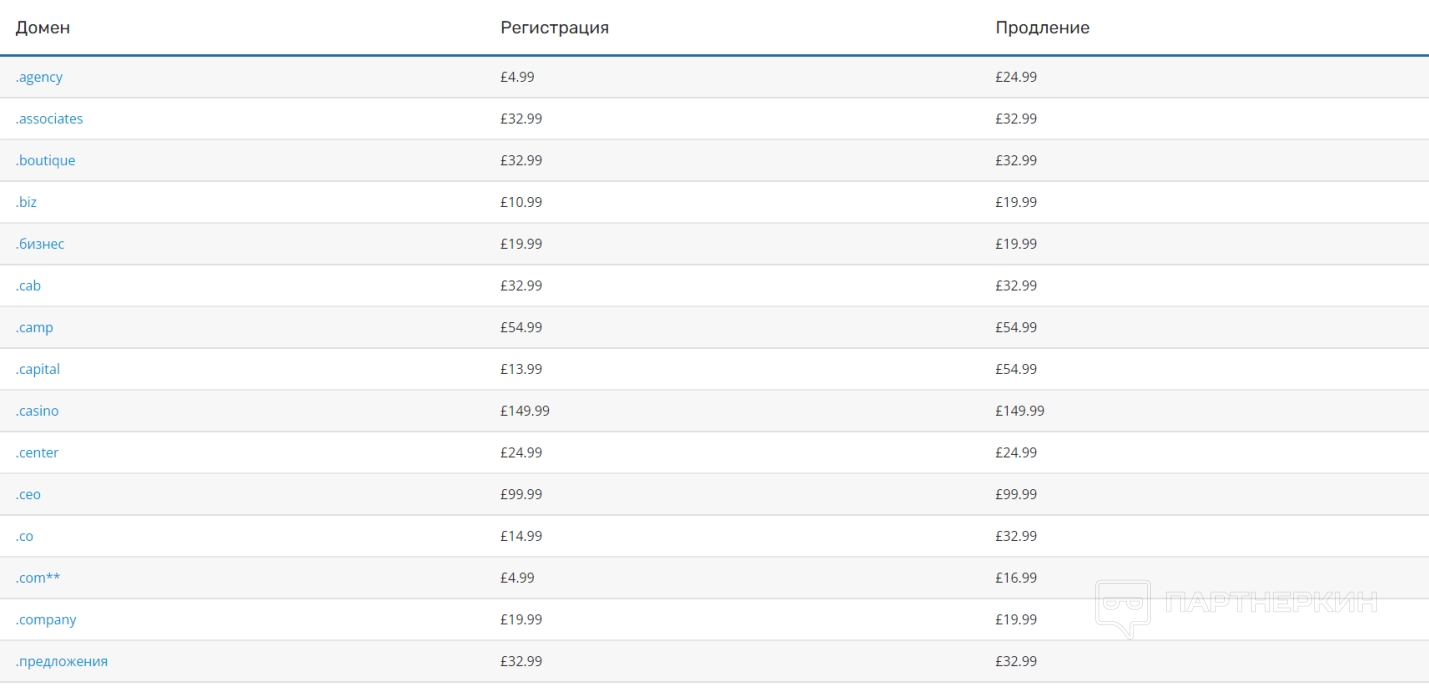Image resolution: width=1429 pixels, height=692 pixels.
Task: Click the .associates domain link
Action: click(x=49, y=119)
